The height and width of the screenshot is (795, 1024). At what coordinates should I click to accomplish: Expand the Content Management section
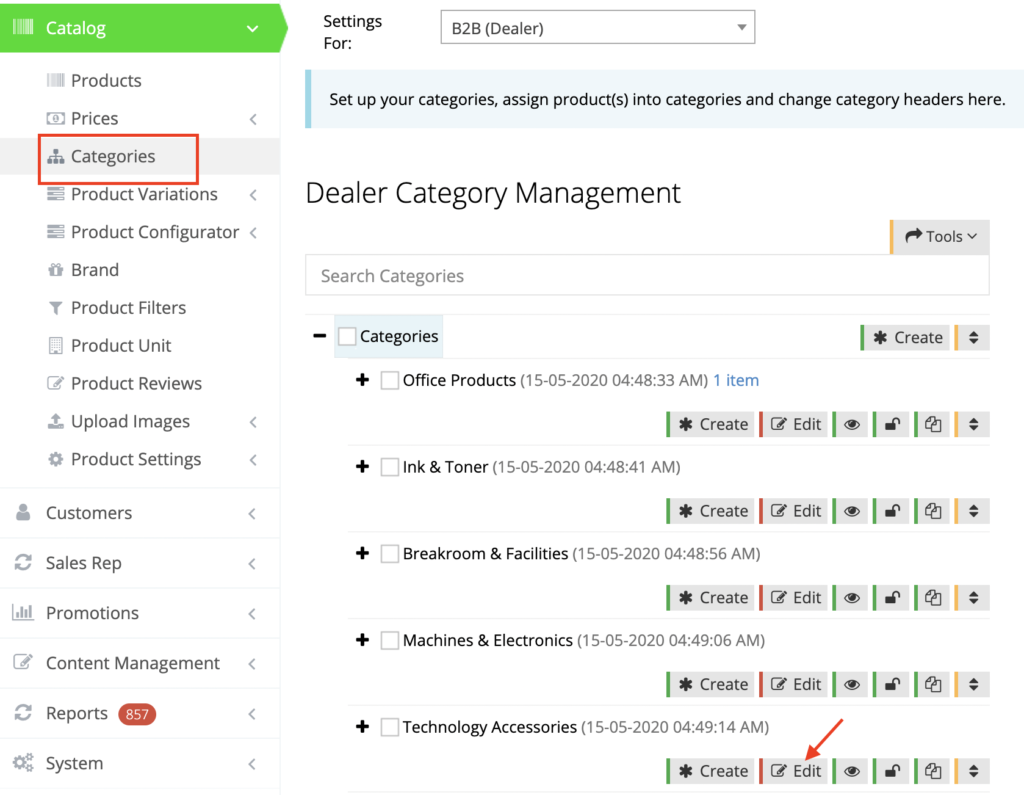click(140, 664)
